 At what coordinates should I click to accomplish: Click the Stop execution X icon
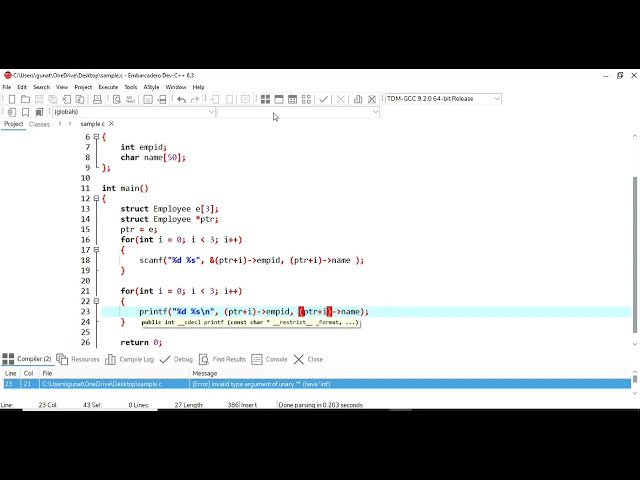(341, 99)
